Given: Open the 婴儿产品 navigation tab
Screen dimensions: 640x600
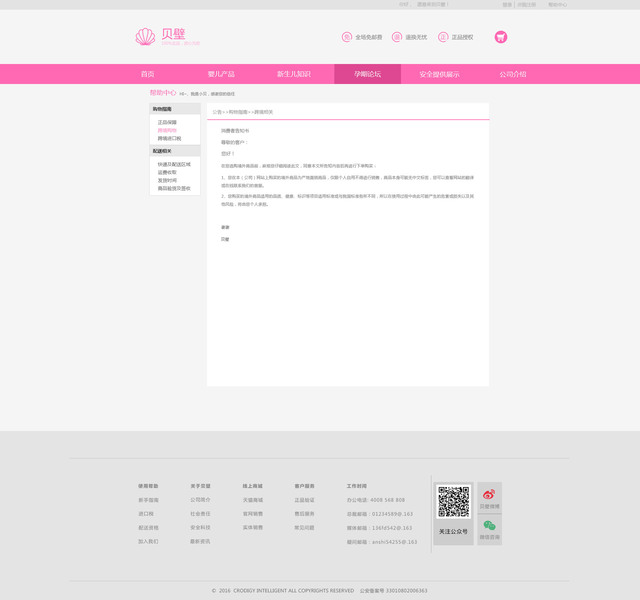Looking at the screenshot, I should [221, 74].
